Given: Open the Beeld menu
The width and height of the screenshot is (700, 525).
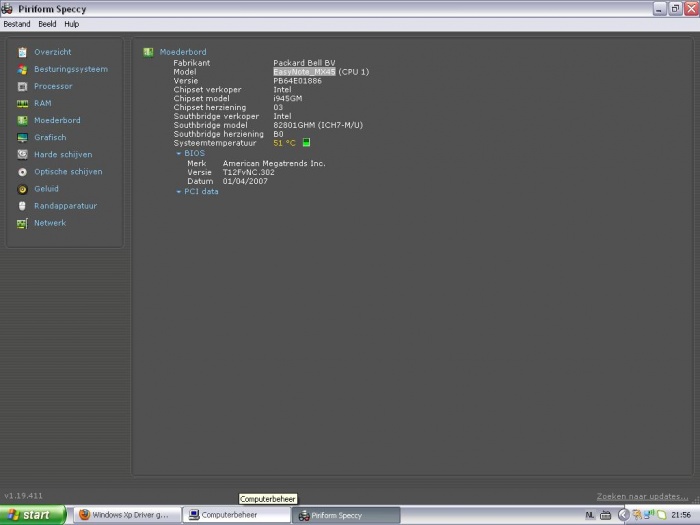Looking at the screenshot, I should coord(47,24).
